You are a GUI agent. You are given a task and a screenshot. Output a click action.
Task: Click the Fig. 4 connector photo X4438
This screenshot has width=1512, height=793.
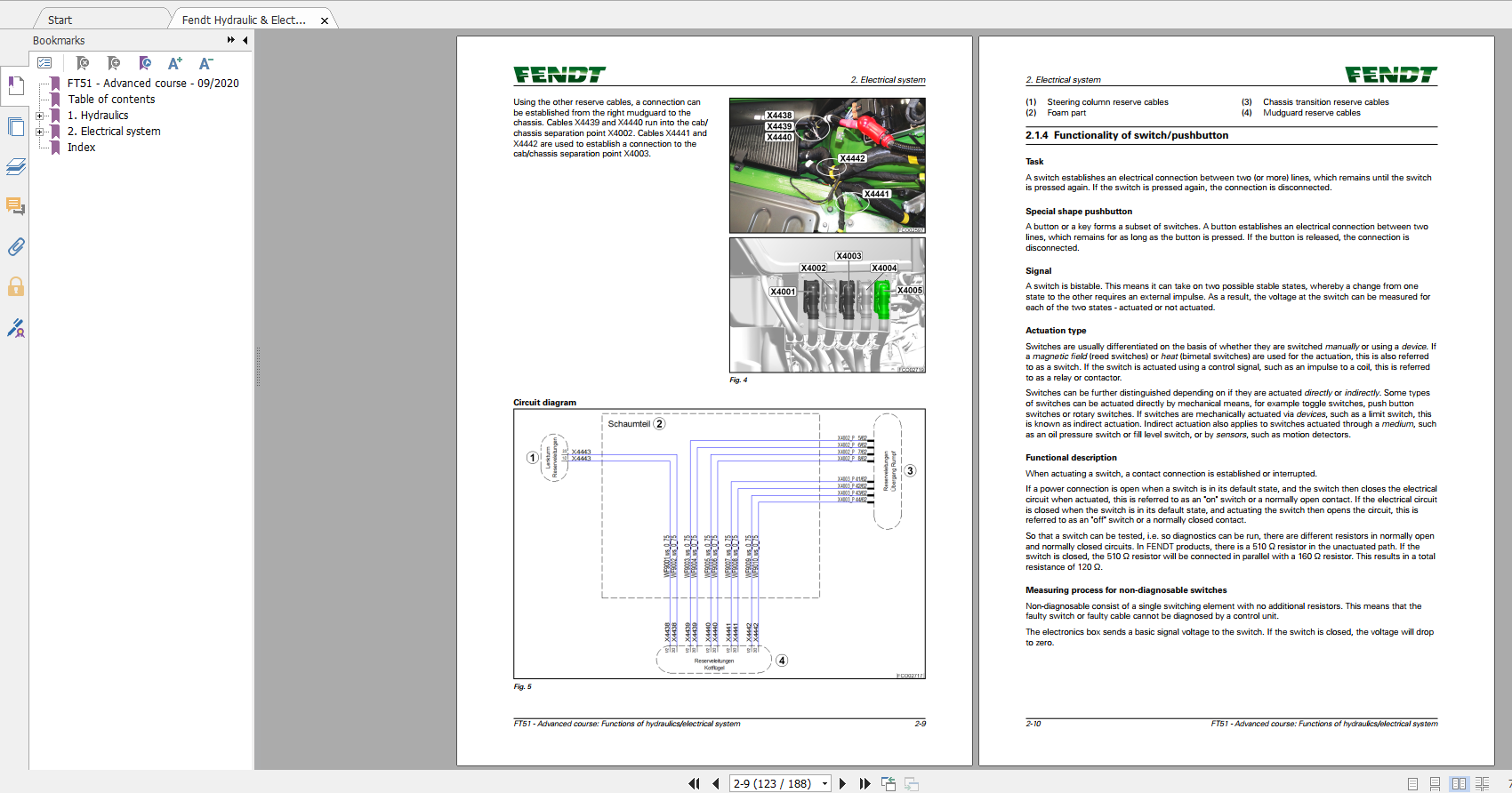(x=827, y=165)
